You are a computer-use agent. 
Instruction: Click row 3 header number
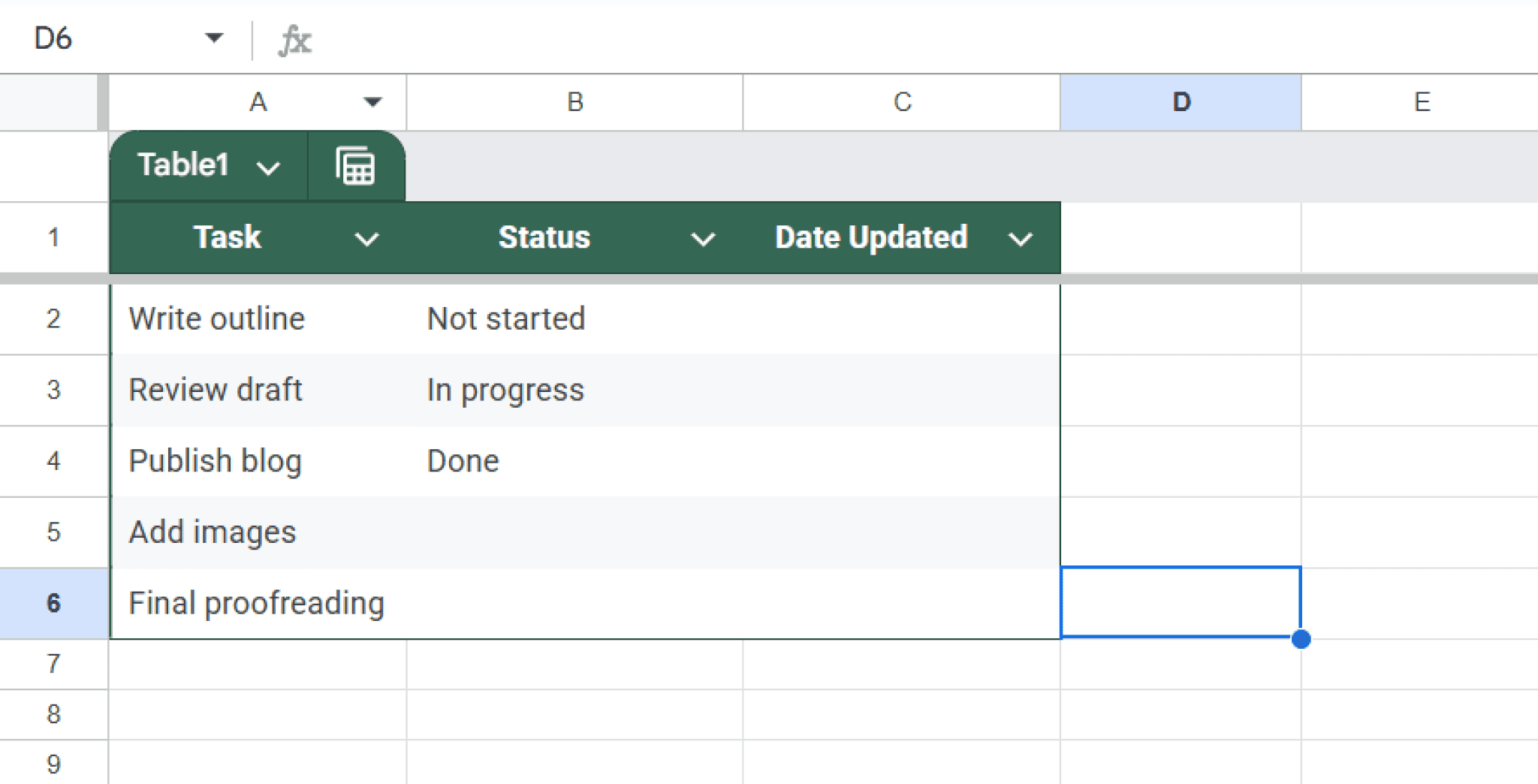[x=53, y=390]
